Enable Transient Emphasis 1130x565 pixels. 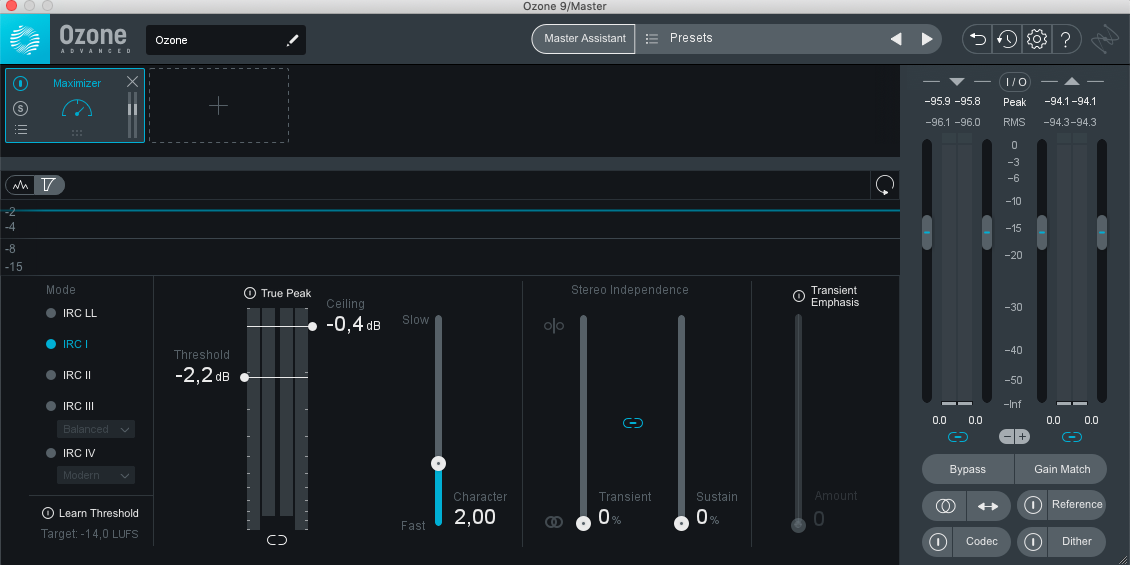tap(798, 296)
